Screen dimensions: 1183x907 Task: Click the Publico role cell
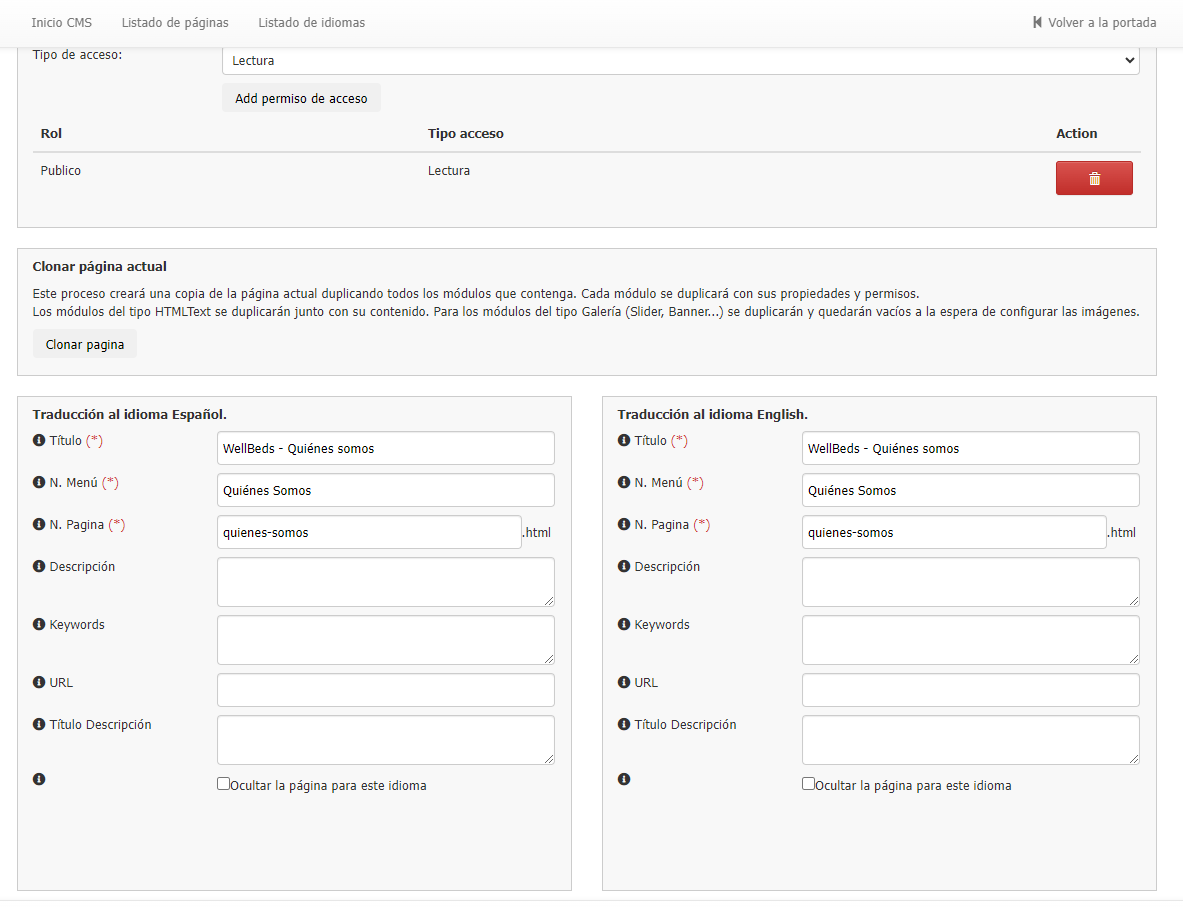[x=60, y=171]
